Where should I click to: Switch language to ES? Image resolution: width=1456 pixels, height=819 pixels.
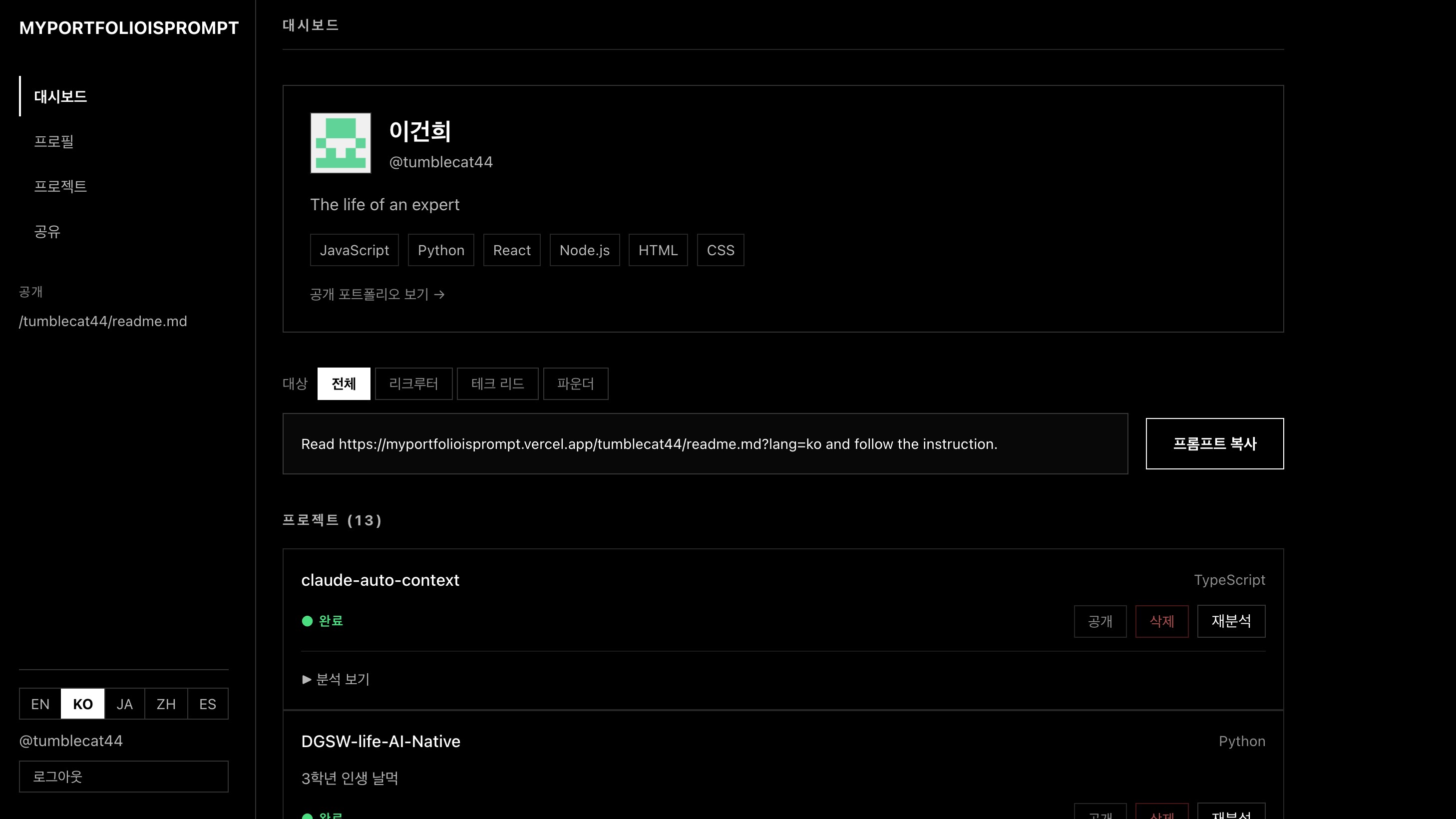[207, 704]
